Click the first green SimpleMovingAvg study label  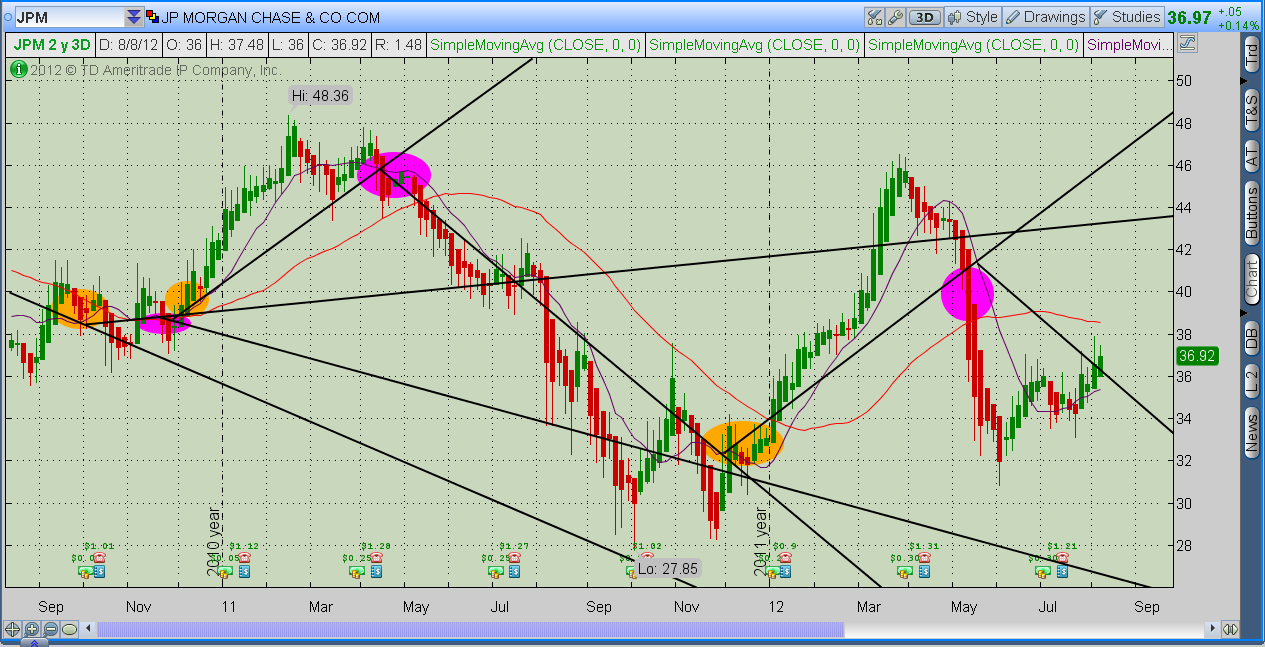[536, 45]
